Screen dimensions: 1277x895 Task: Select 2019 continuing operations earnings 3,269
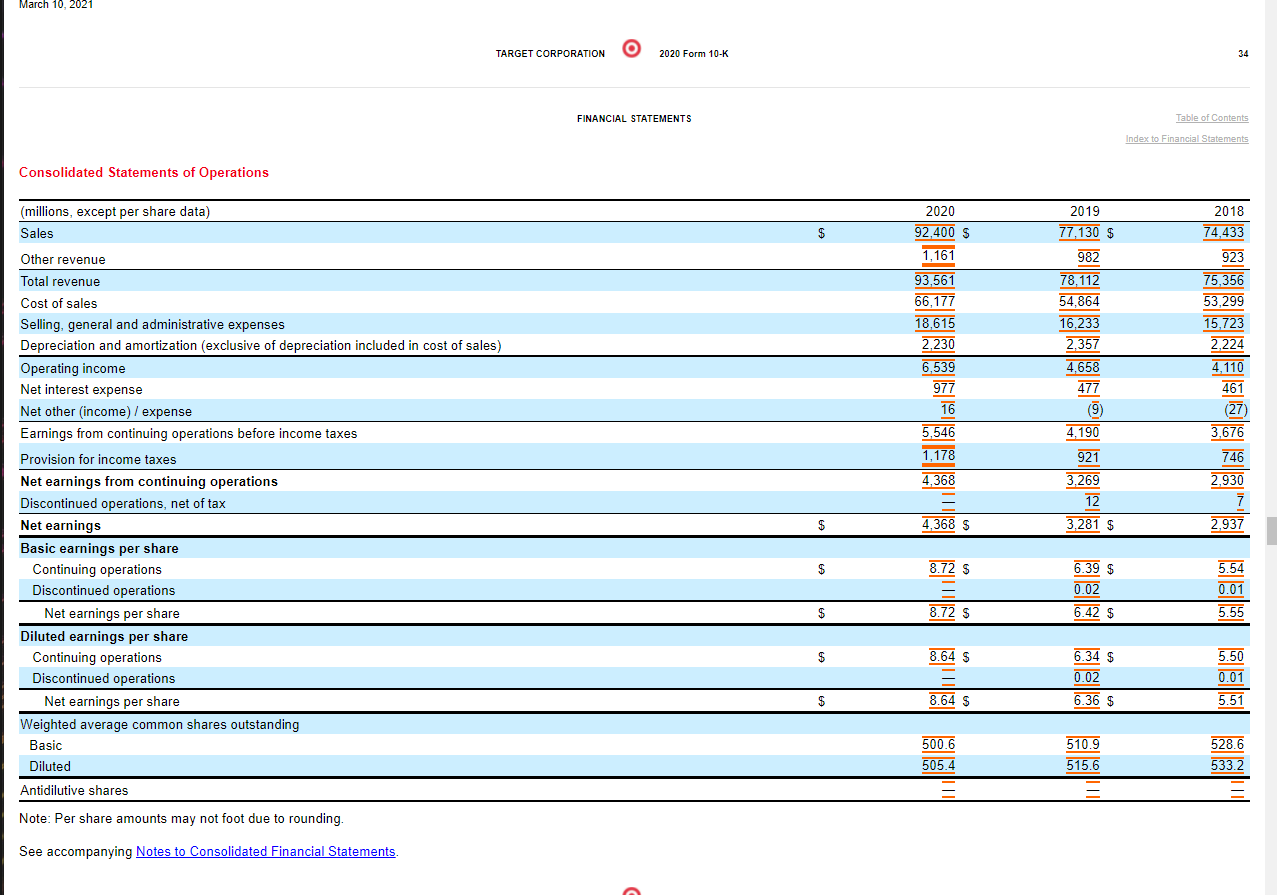[1083, 481]
